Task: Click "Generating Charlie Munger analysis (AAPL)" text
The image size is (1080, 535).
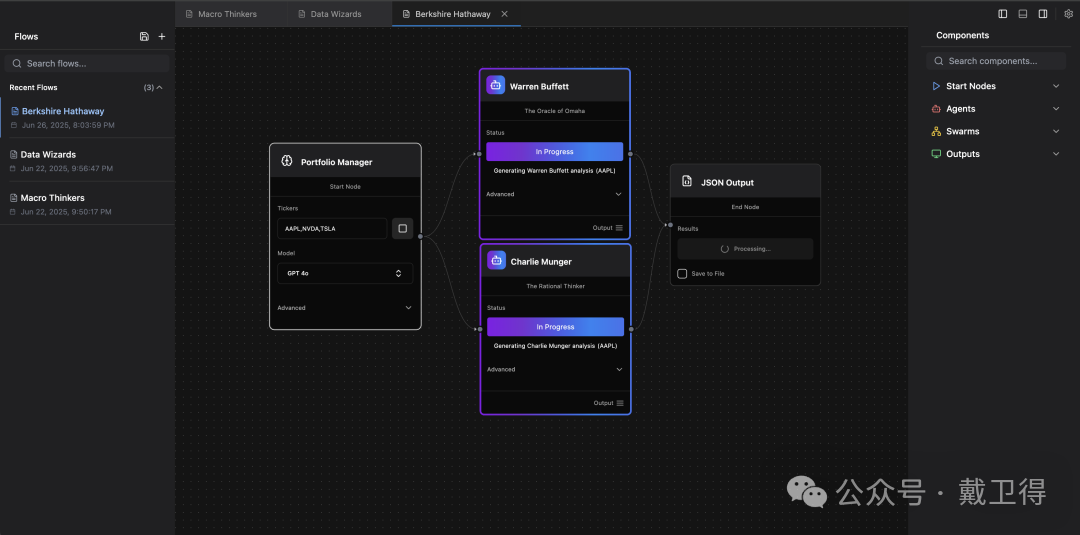Action: (x=555, y=346)
